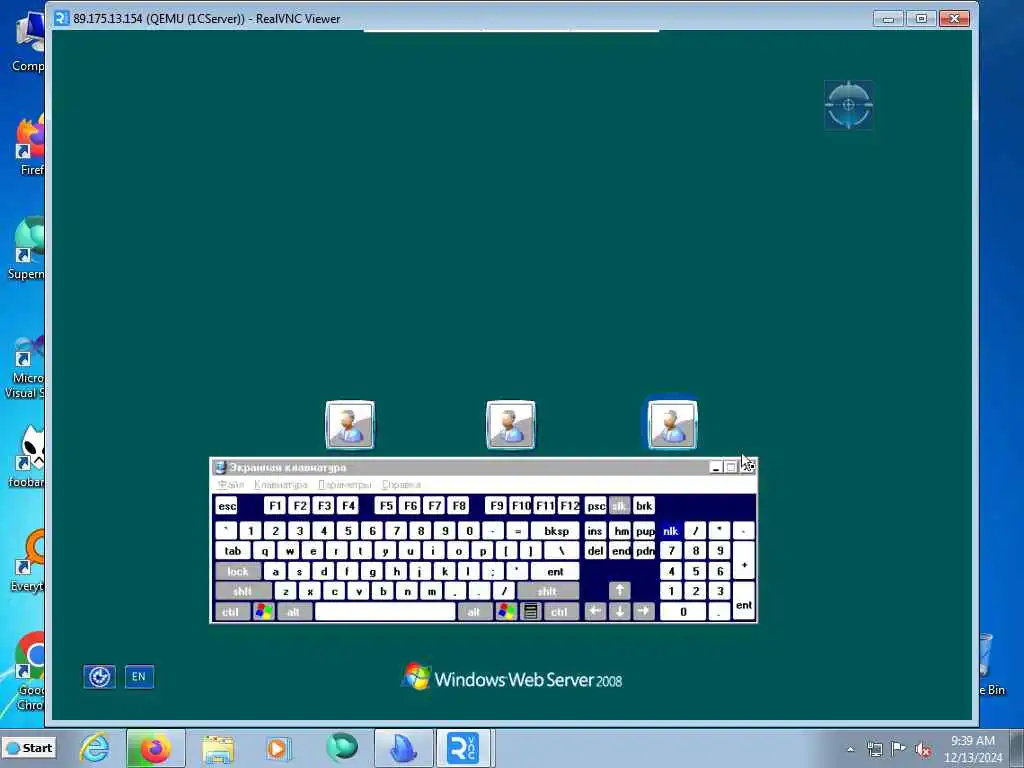Click the Start button on the taskbar
The width and height of the screenshot is (1024, 768).
tap(30, 748)
